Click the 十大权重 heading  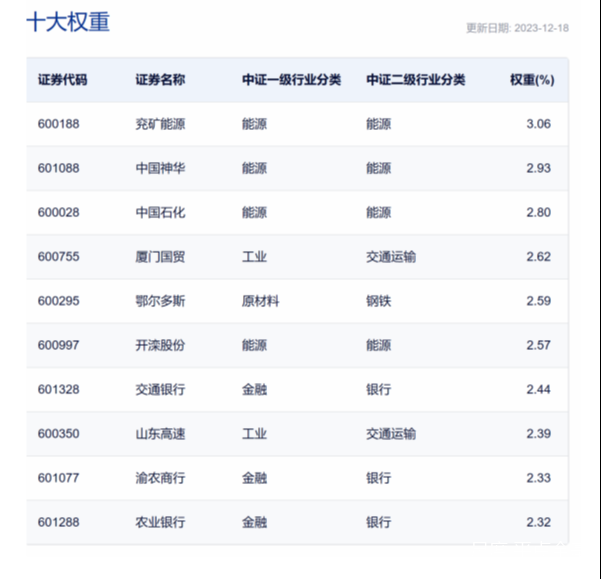[x=68, y=22]
